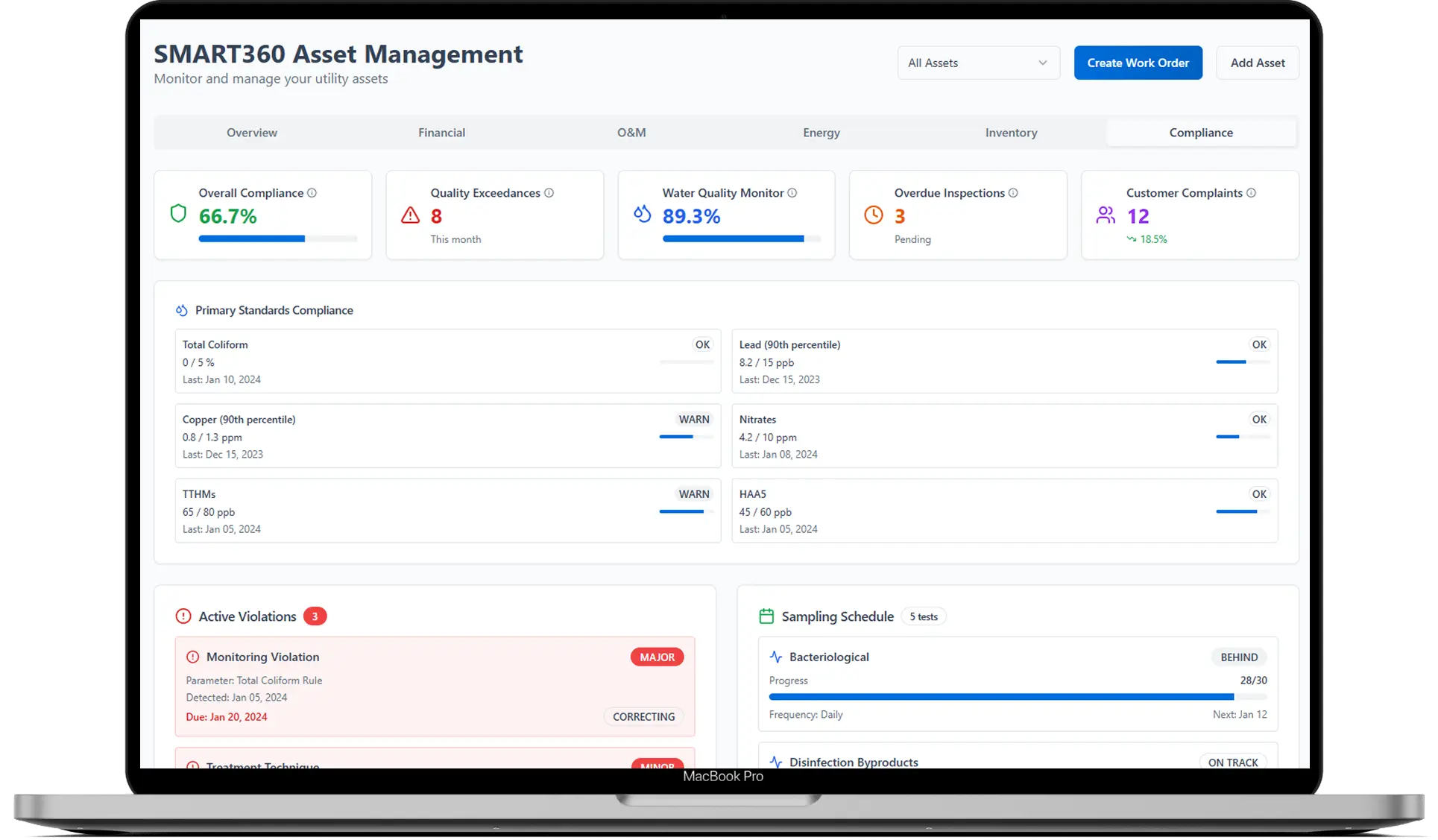
Task: Click the people icon beside Customer Complaints count
Action: click(1106, 214)
